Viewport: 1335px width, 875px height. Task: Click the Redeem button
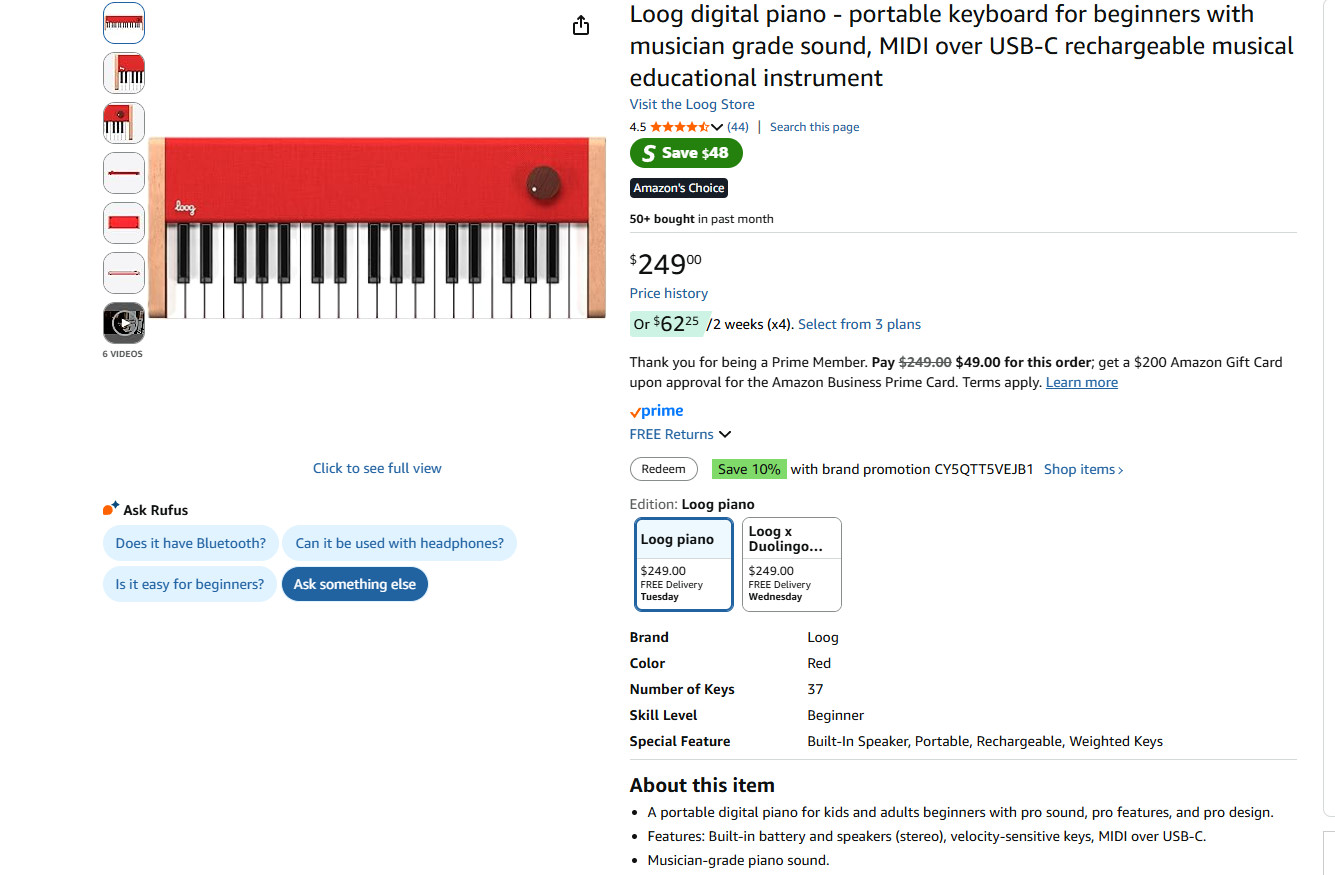[x=663, y=468]
